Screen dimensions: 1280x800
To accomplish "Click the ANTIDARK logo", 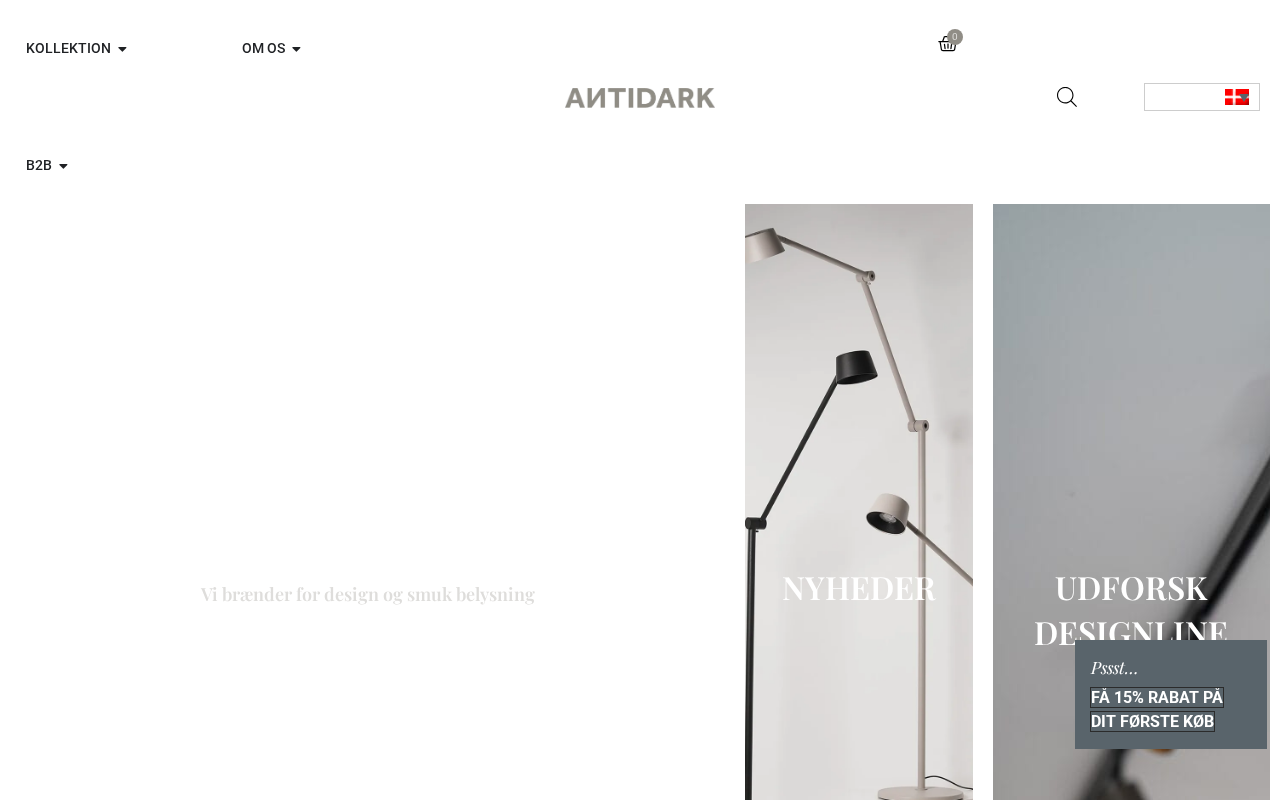I will click(x=640, y=98).
